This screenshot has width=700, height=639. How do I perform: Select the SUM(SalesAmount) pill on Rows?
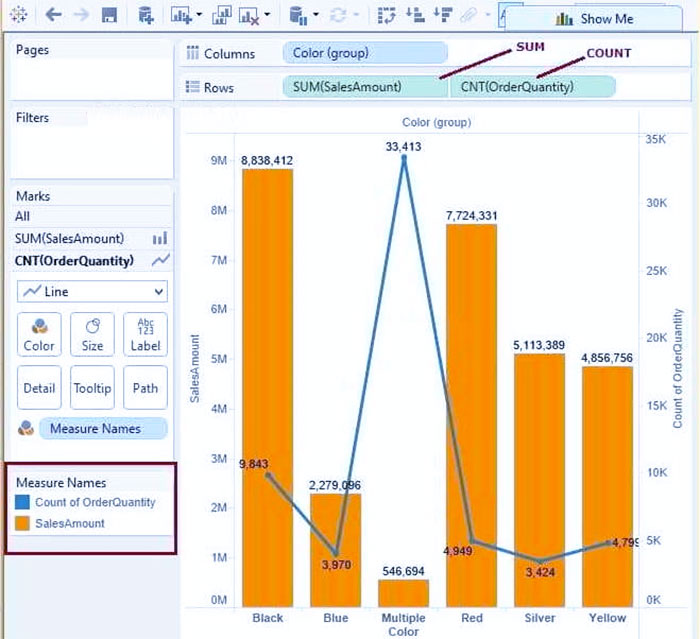click(365, 87)
